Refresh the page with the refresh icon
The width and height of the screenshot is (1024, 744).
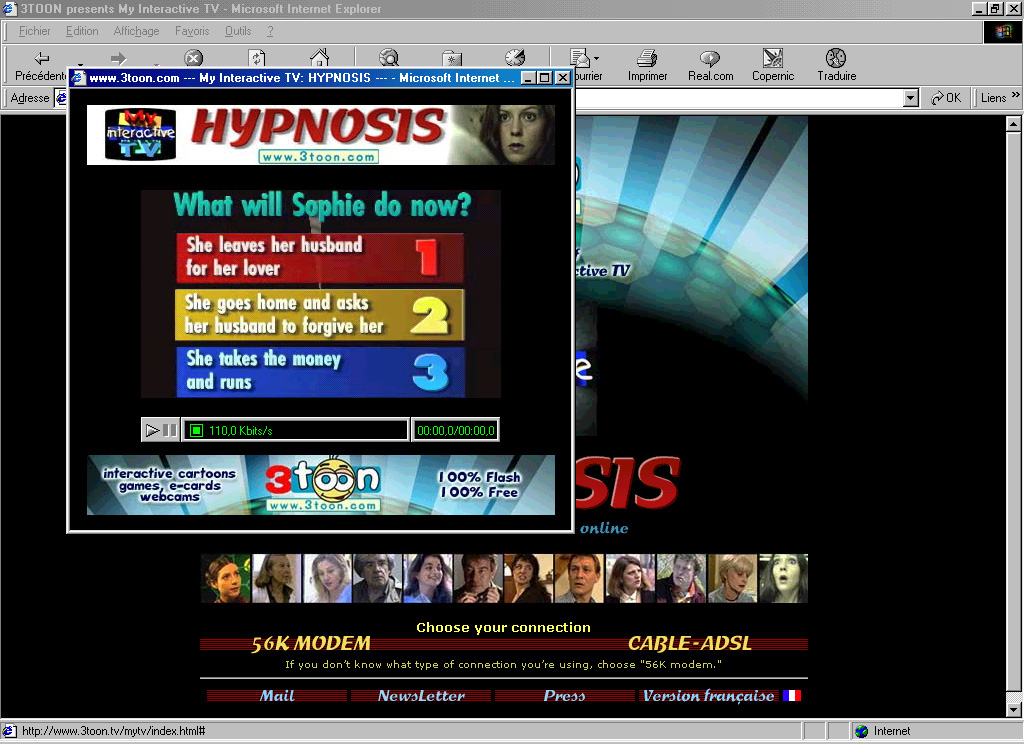pos(257,58)
